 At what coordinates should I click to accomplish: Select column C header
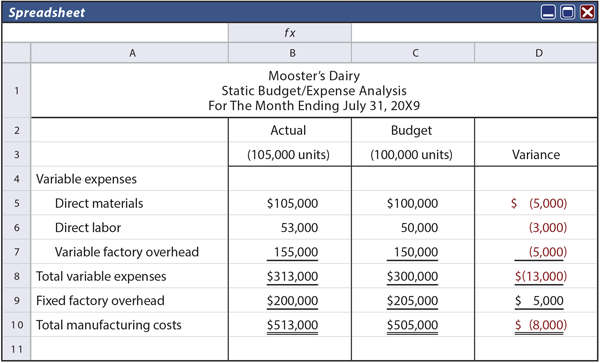413,53
